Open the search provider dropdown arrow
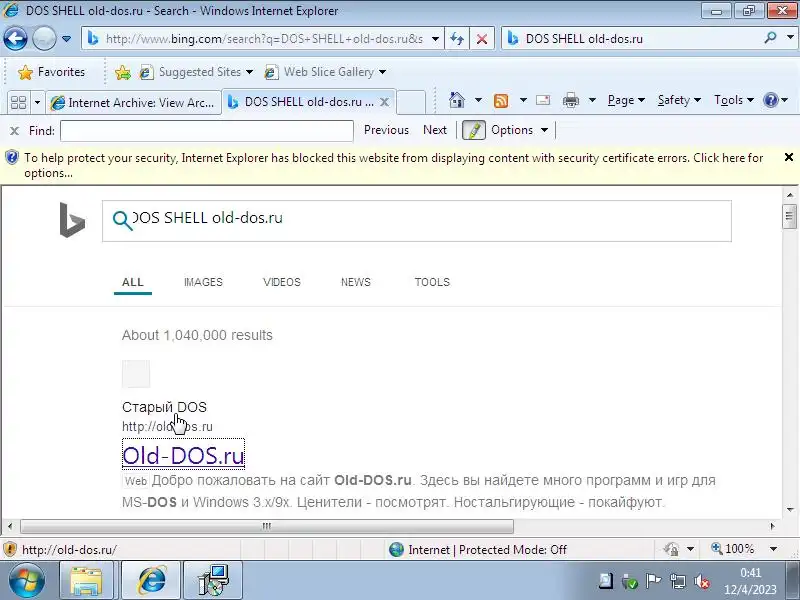The width and height of the screenshot is (800, 600). click(x=790, y=38)
